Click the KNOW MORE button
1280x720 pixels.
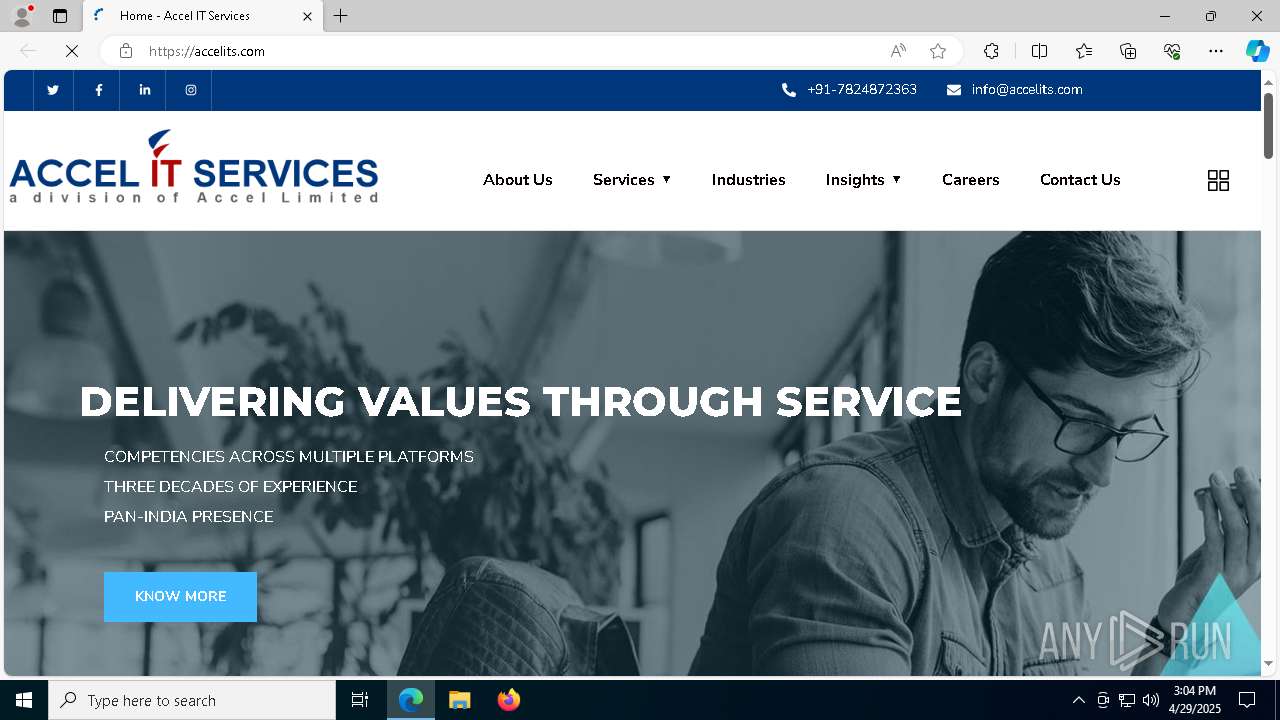click(x=180, y=597)
